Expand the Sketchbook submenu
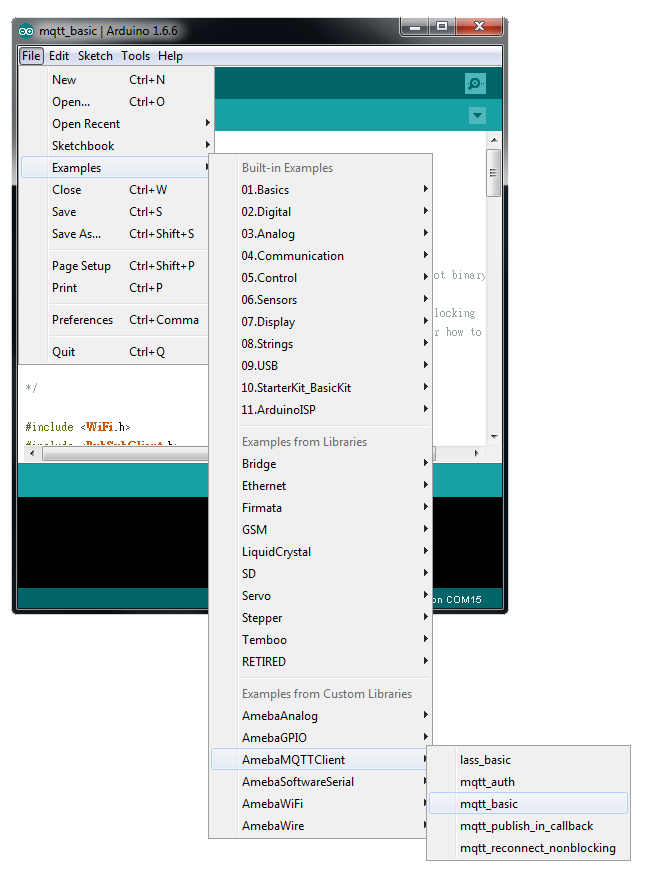This screenshot has width=645, height=871. pos(117,146)
